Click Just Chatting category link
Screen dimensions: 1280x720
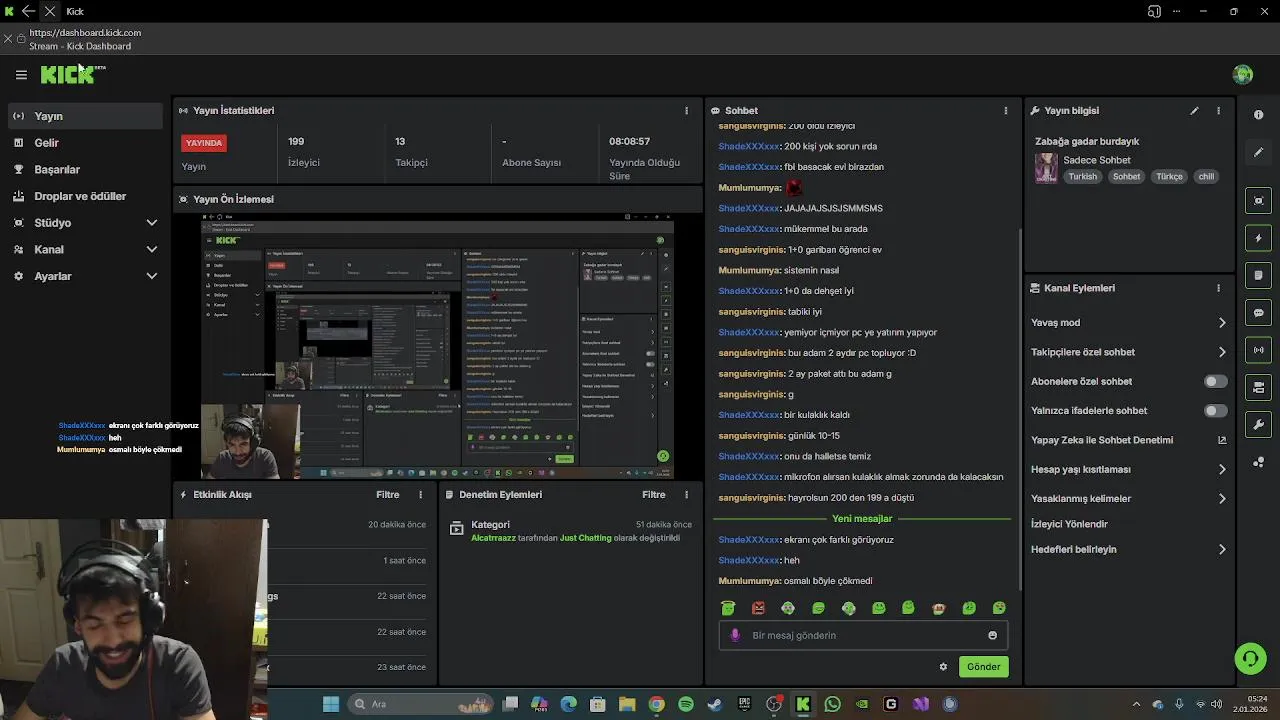click(x=585, y=538)
